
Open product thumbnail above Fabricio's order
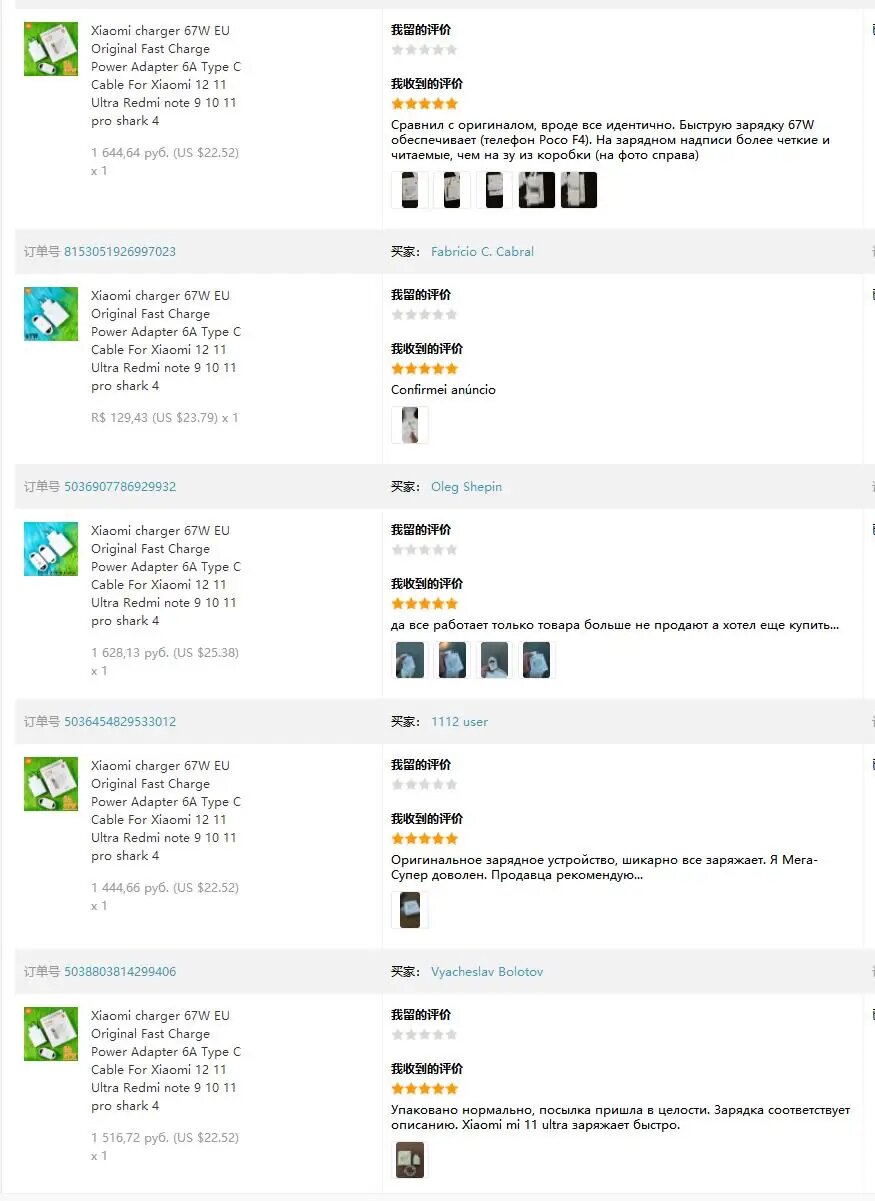pyautogui.click(x=51, y=49)
